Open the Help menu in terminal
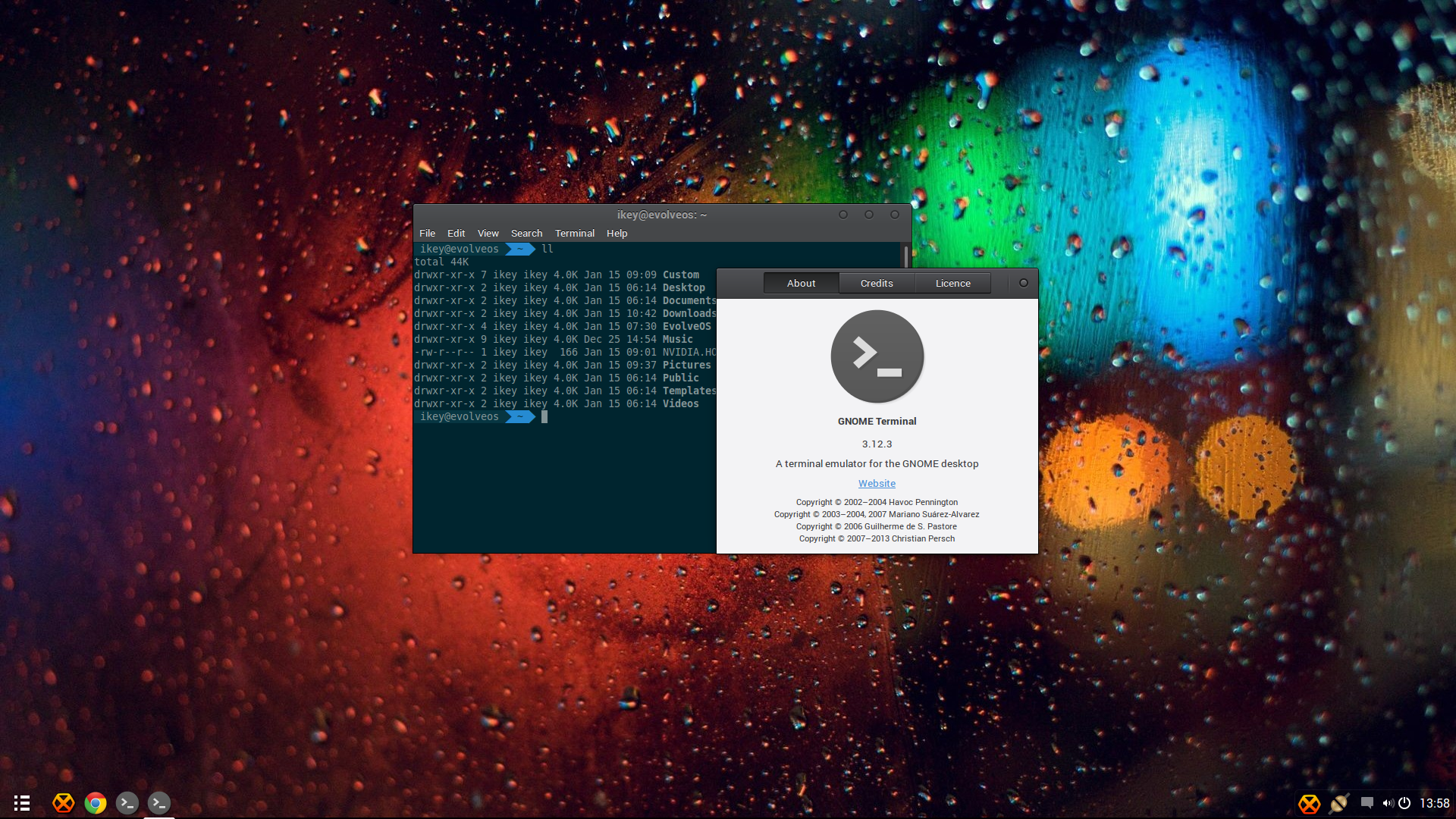This screenshot has width=1456, height=819. tap(617, 234)
